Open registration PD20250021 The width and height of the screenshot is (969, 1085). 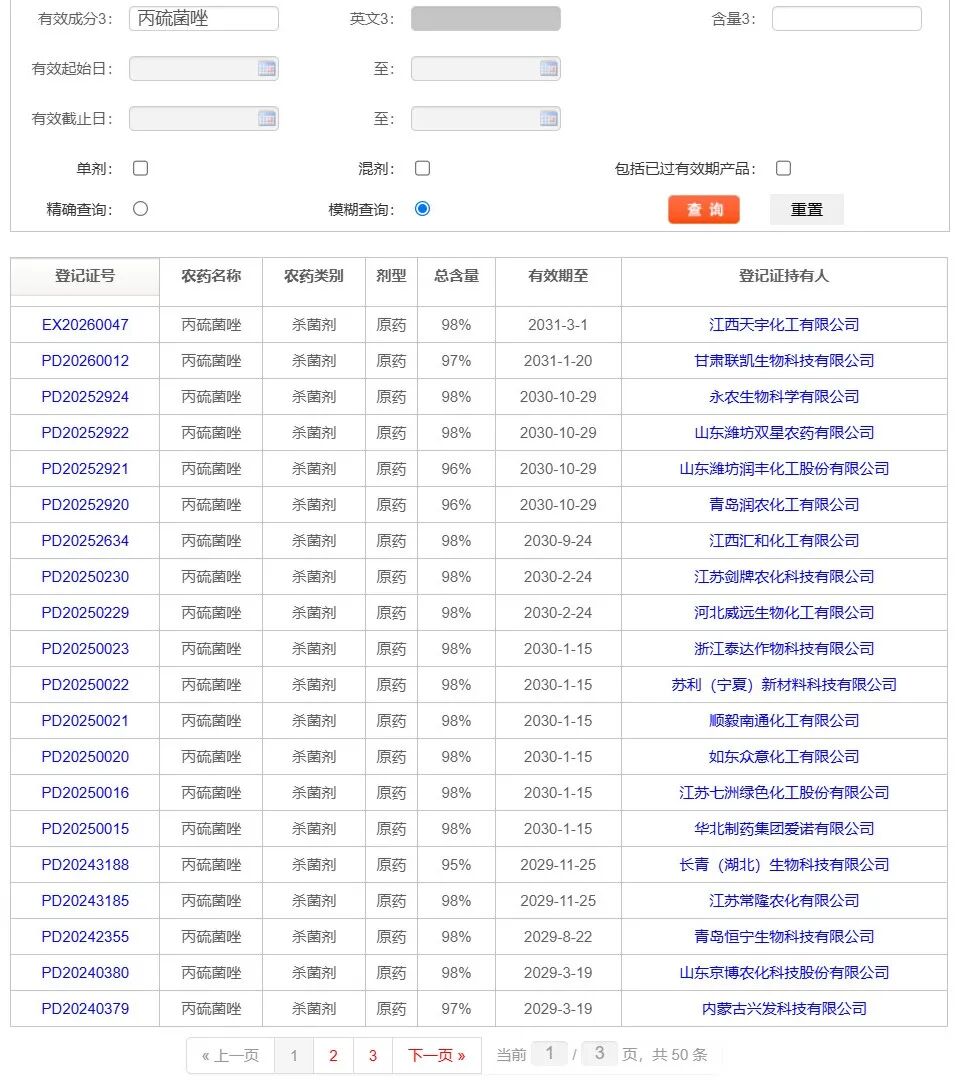click(x=85, y=720)
